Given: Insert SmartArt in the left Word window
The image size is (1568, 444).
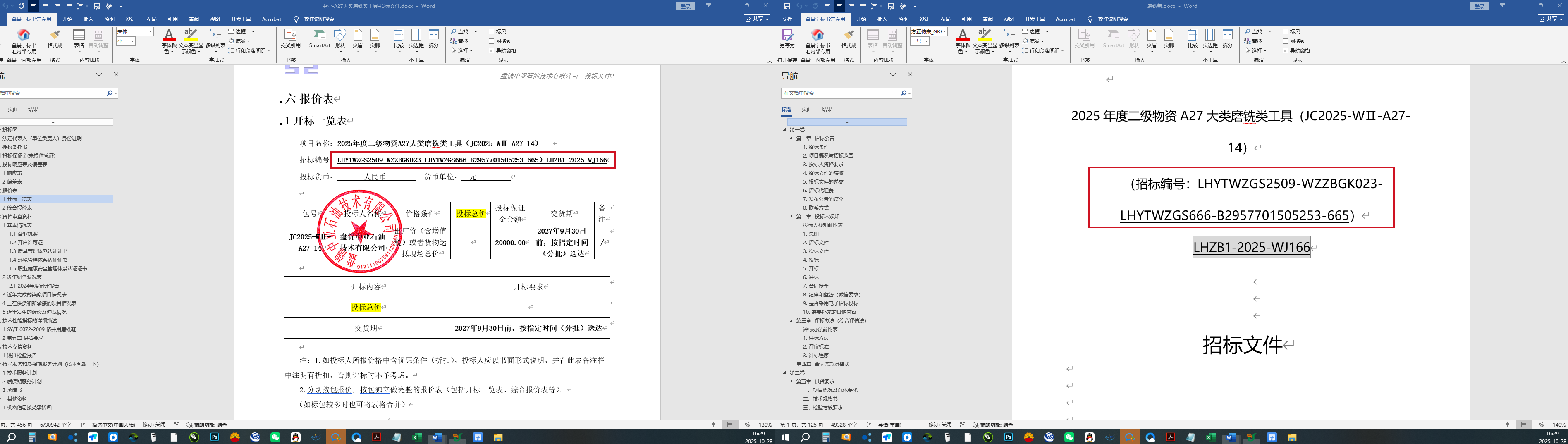Looking at the screenshot, I should [x=320, y=38].
